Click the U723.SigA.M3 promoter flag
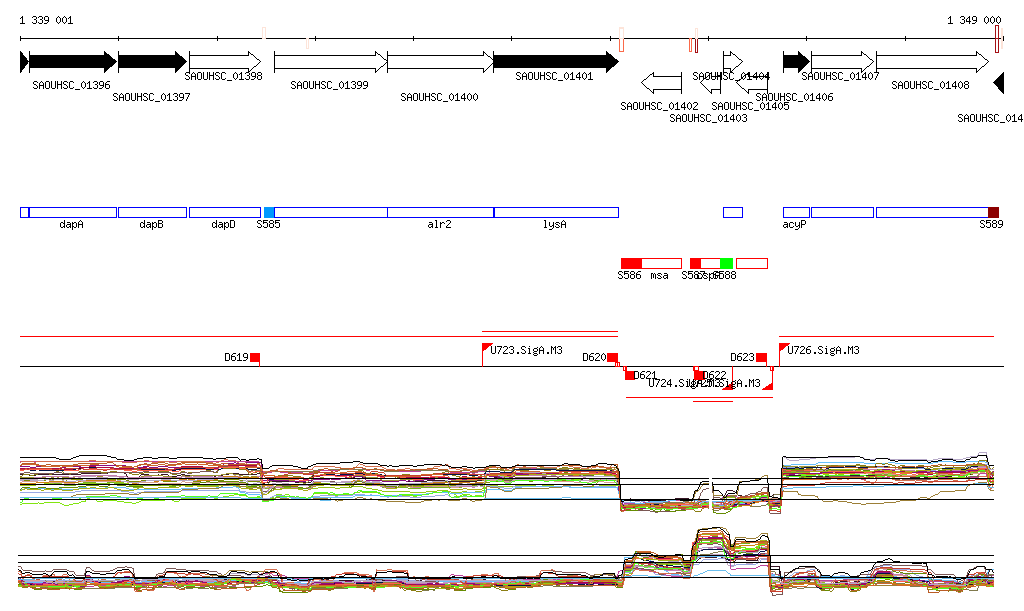The width and height of the screenshot is (1024, 611). (487, 348)
